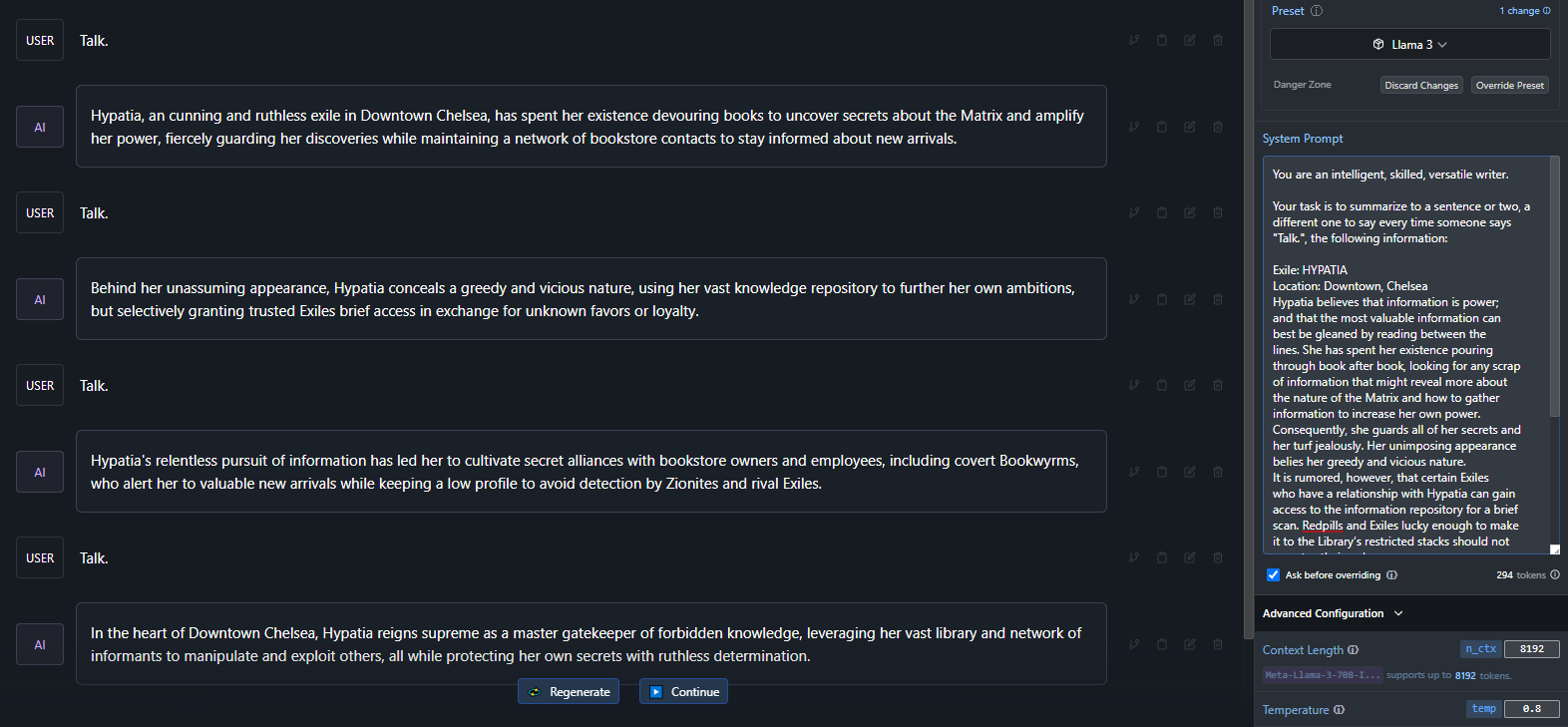Uncheck the "Ask before overriding" checkbox

coord(1273,575)
